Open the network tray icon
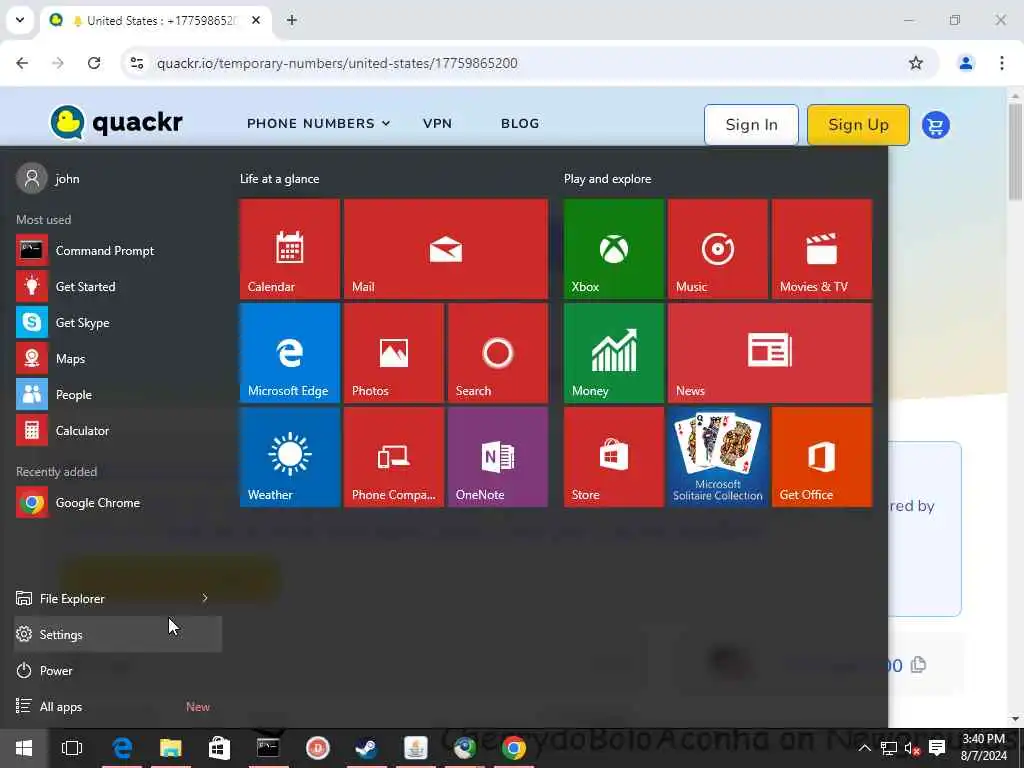This screenshot has width=1024, height=768. click(x=889, y=748)
